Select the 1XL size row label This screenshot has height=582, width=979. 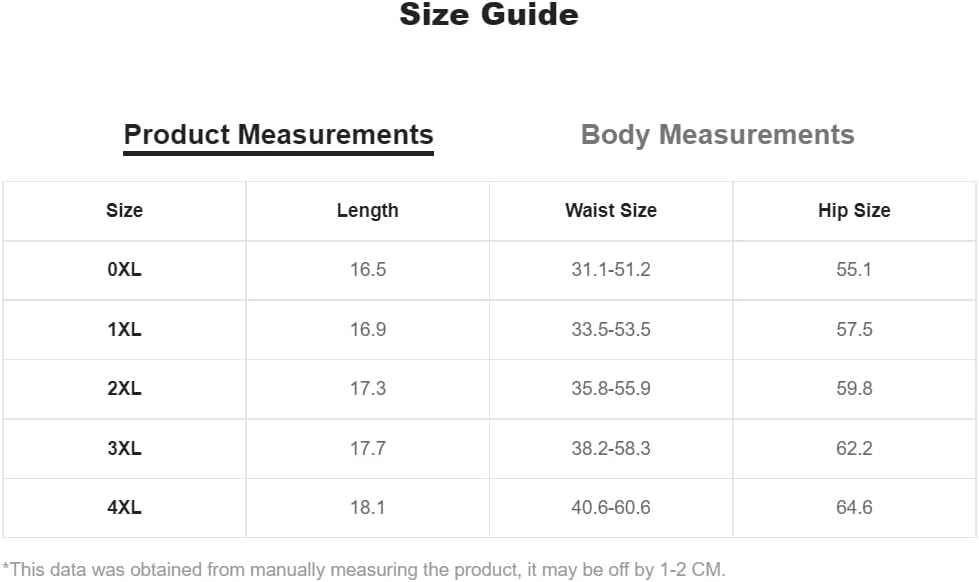(x=124, y=329)
